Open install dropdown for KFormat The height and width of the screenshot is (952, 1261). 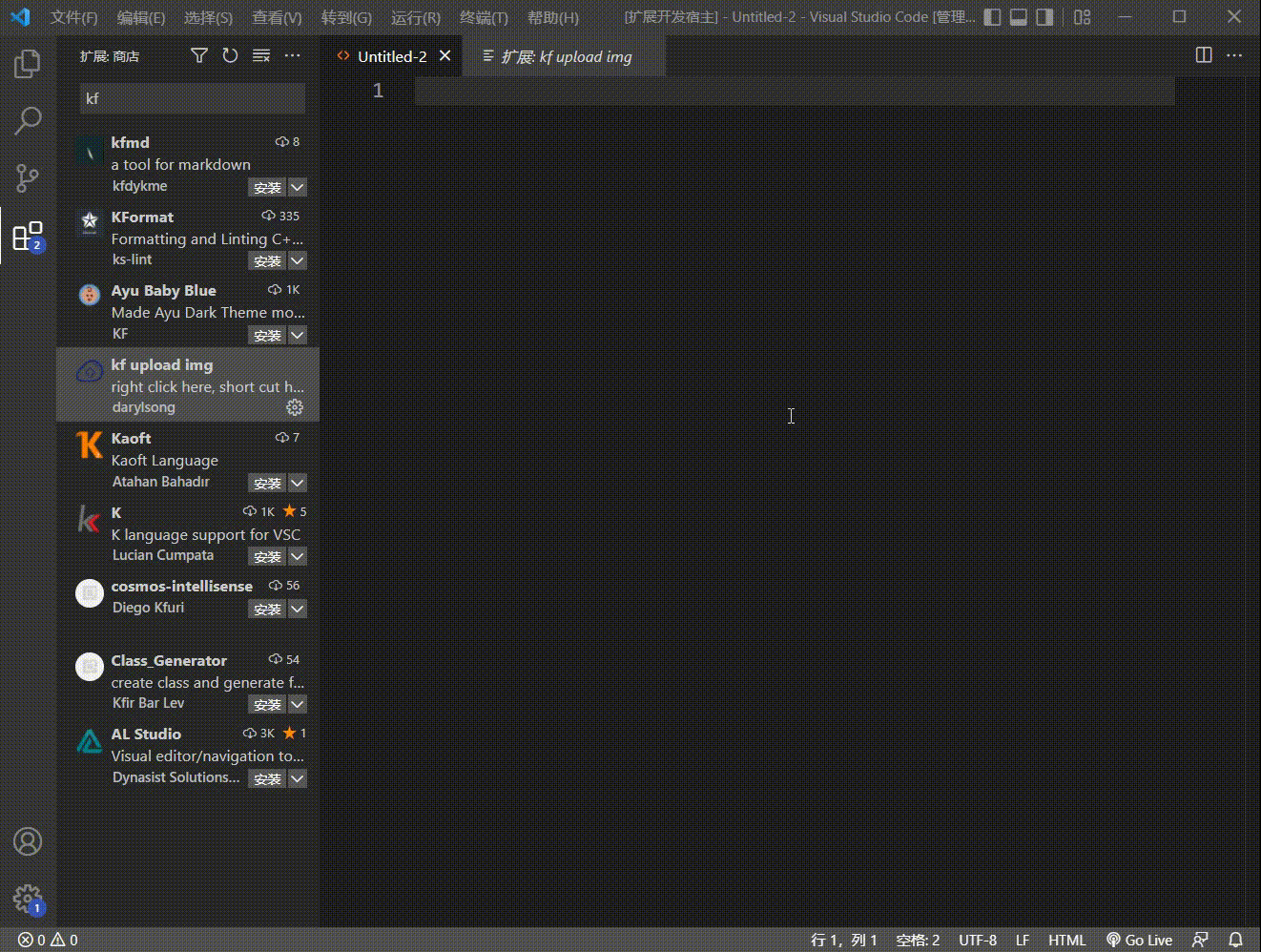coord(298,260)
